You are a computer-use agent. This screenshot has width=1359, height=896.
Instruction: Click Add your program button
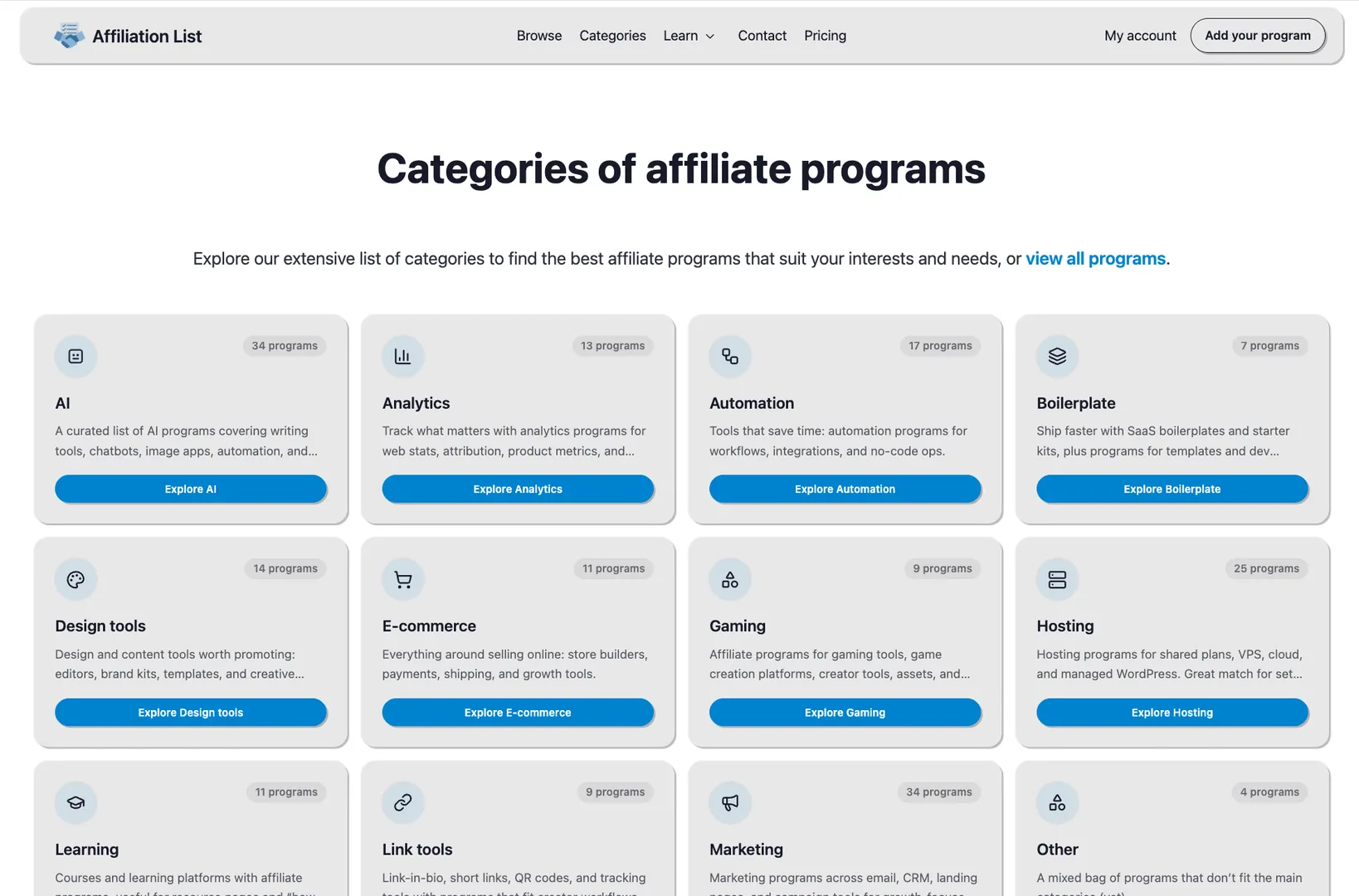tap(1258, 36)
